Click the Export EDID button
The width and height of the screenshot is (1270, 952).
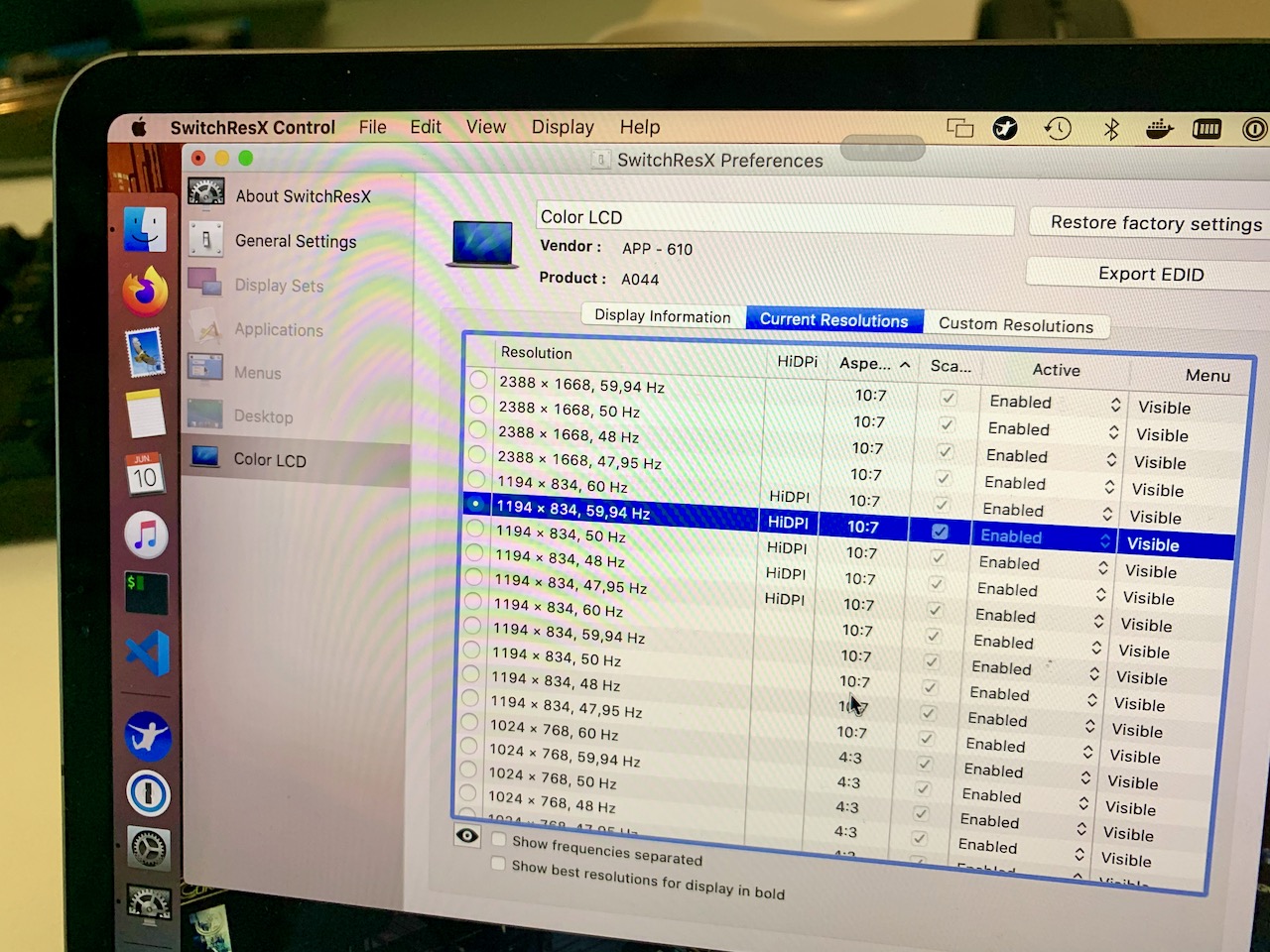(1150, 274)
